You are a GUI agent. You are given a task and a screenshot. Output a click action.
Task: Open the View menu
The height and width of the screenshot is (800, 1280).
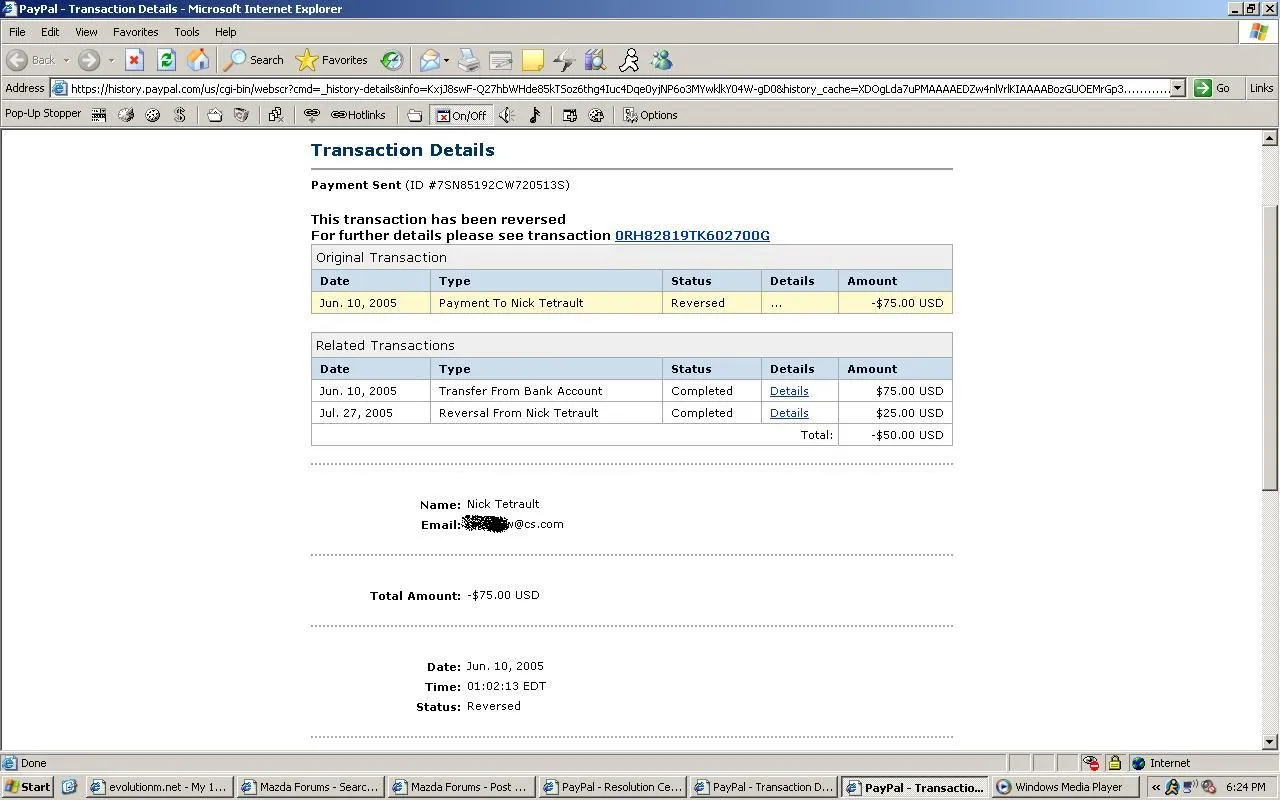tap(86, 32)
